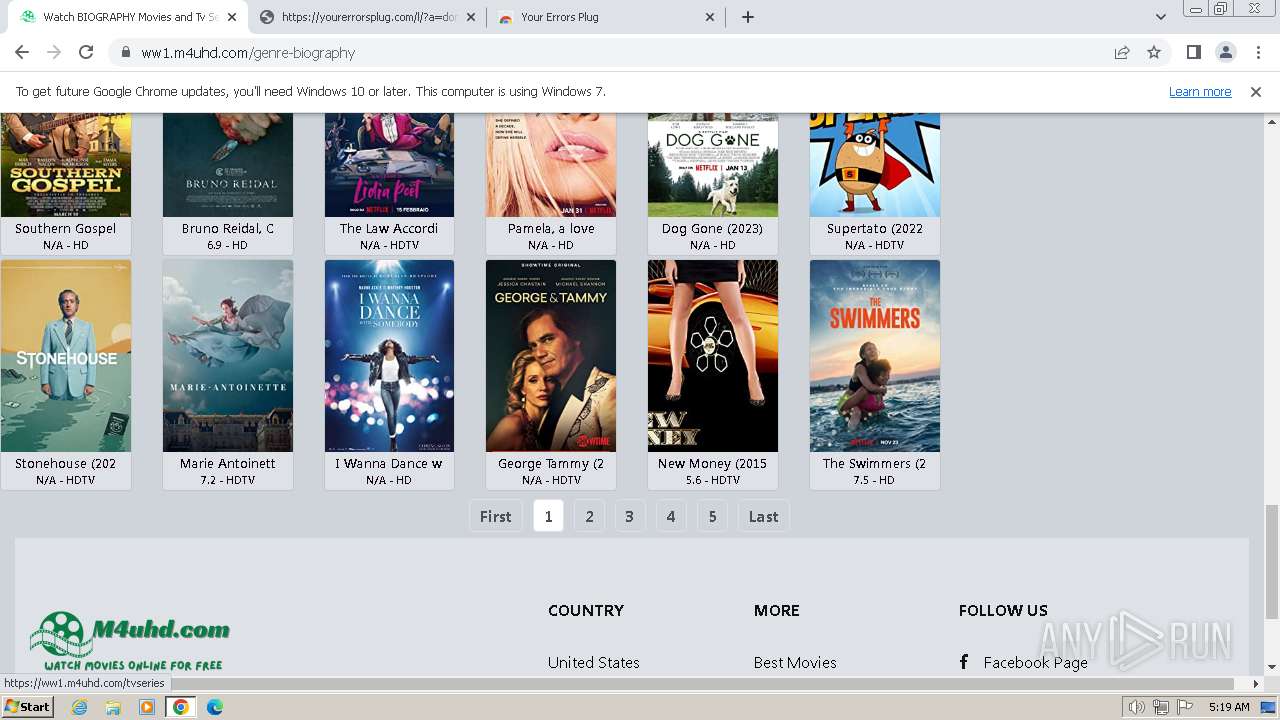Viewport: 1280px width, 720px height.
Task: Launch Internet Explorer from the taskbar
Action: tap(80, 707)
